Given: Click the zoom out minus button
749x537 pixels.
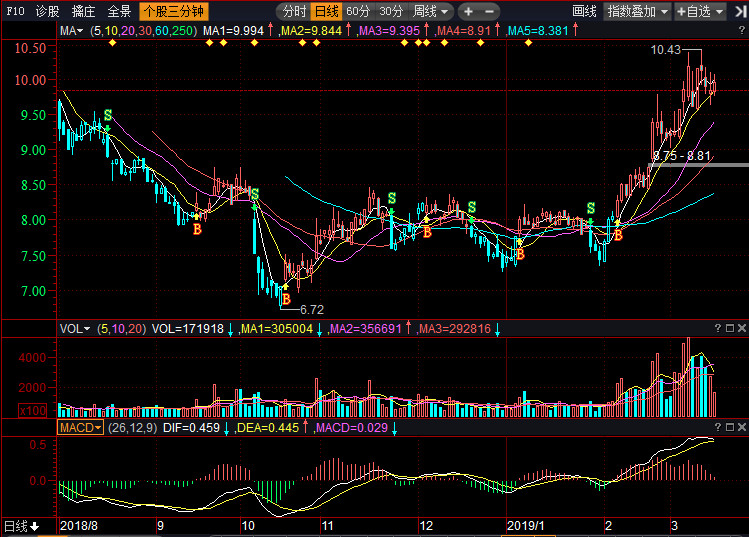Looking at the screenshot, I should click(x=489, y=11).
